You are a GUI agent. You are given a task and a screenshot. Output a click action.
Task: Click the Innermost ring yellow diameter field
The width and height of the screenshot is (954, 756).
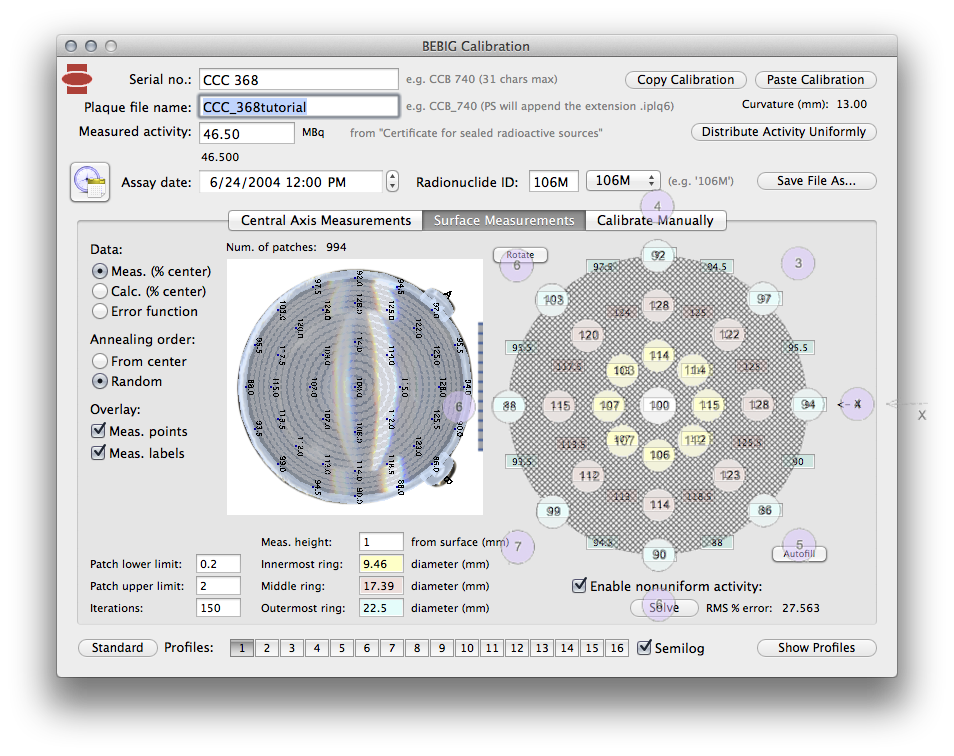click(381, 564)
